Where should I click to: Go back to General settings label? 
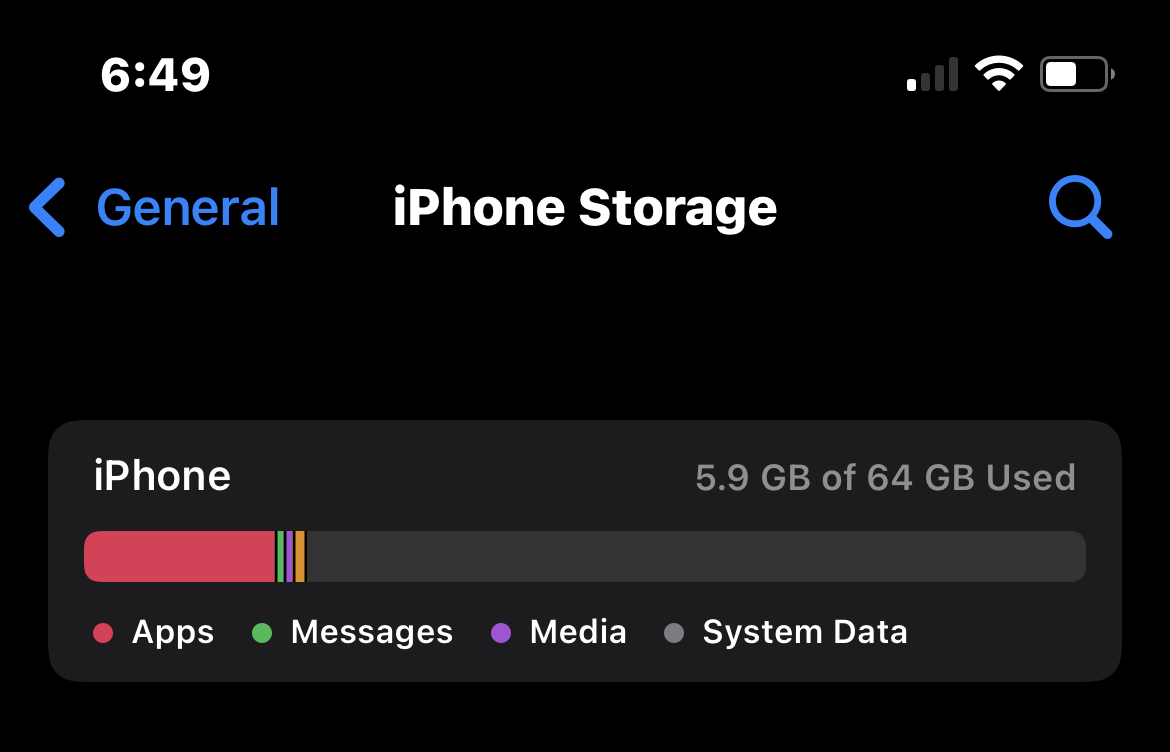click(187, 208)
